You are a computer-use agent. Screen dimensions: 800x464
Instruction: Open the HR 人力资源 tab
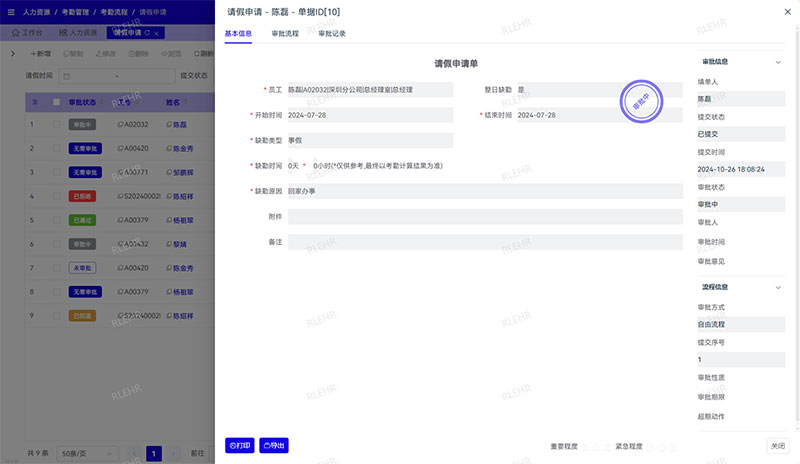[78, 33]
